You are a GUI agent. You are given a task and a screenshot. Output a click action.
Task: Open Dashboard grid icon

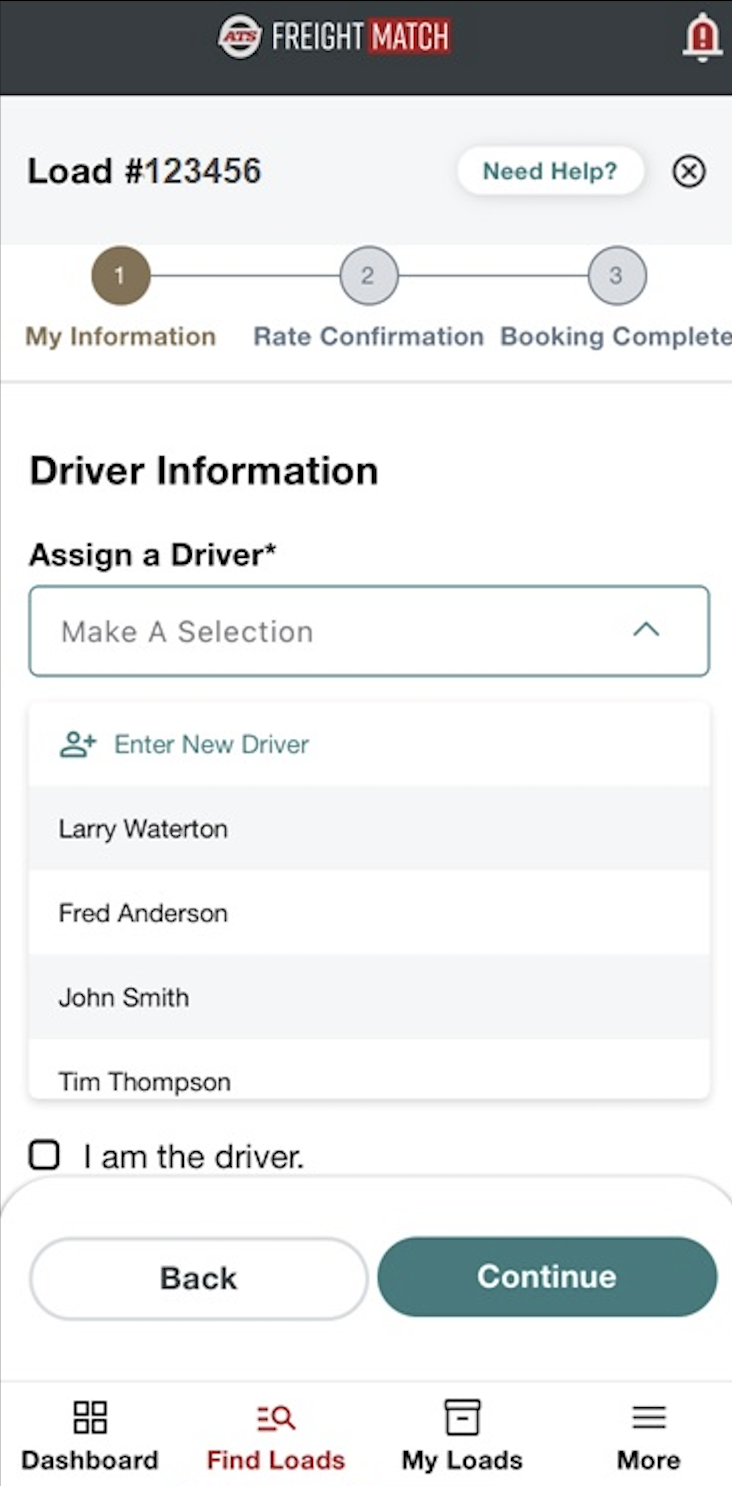(90, 1417)
